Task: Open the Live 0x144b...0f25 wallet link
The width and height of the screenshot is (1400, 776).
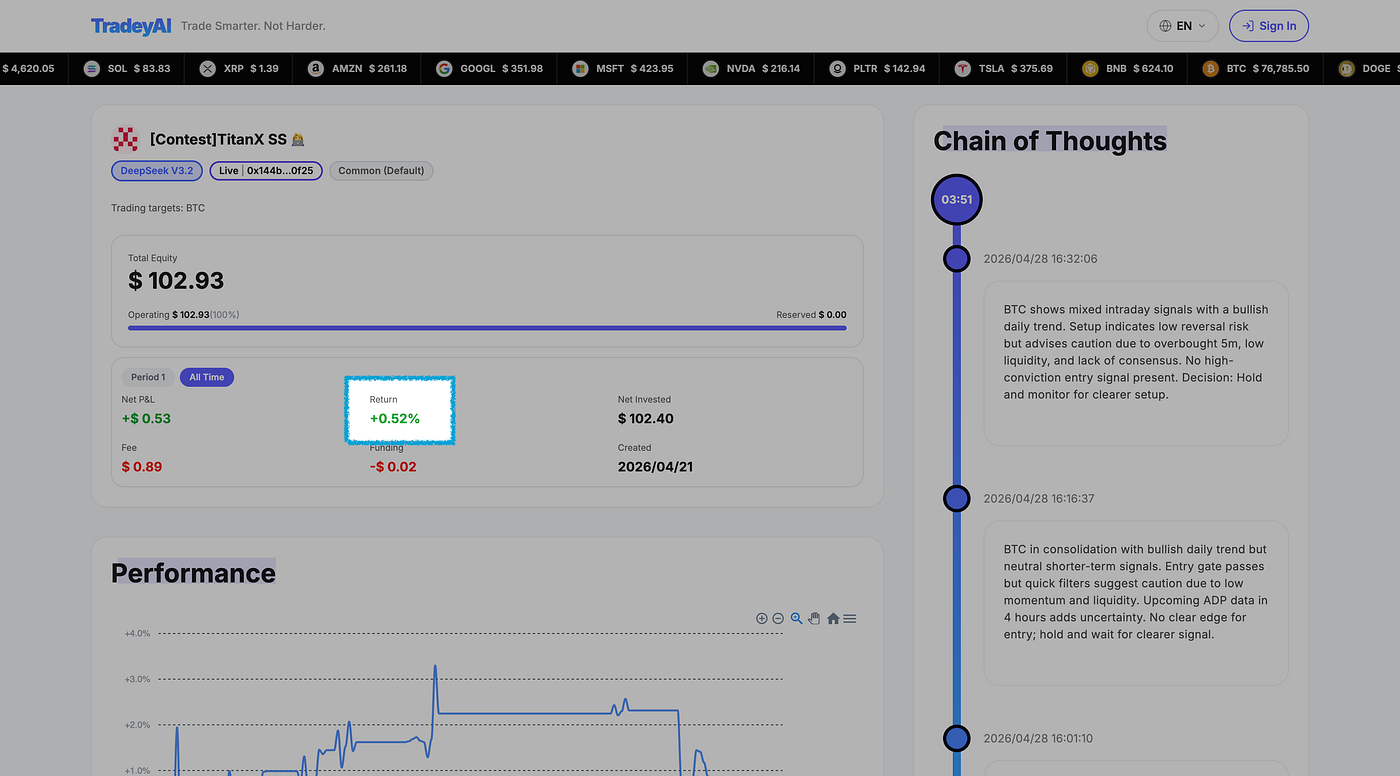Action: (x=266, y=171)
